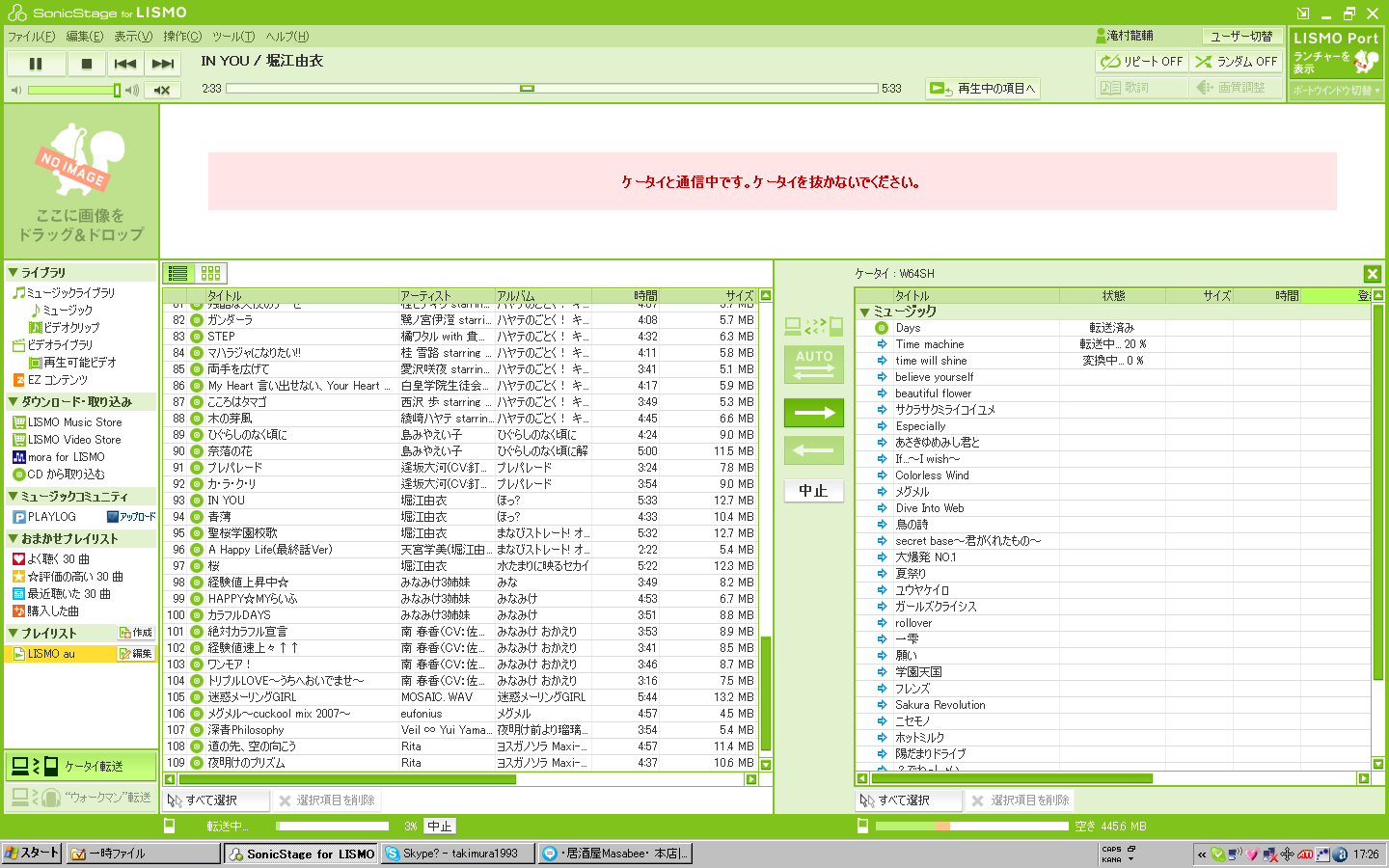Seek in the playback progress bar
The height and width of the screenshot is (868, 1389).
[x=552, y=89]
